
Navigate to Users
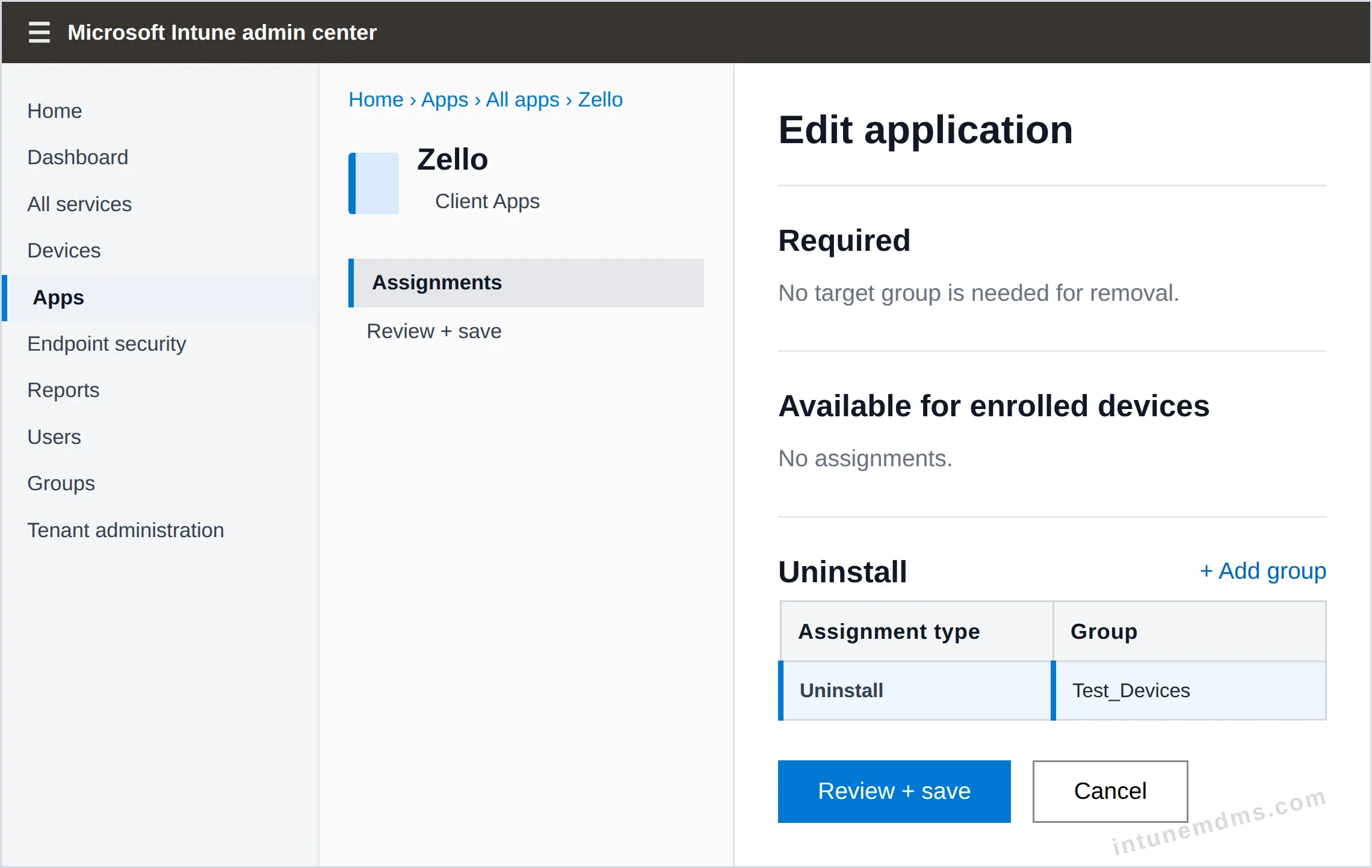click(x=54, y=437)
